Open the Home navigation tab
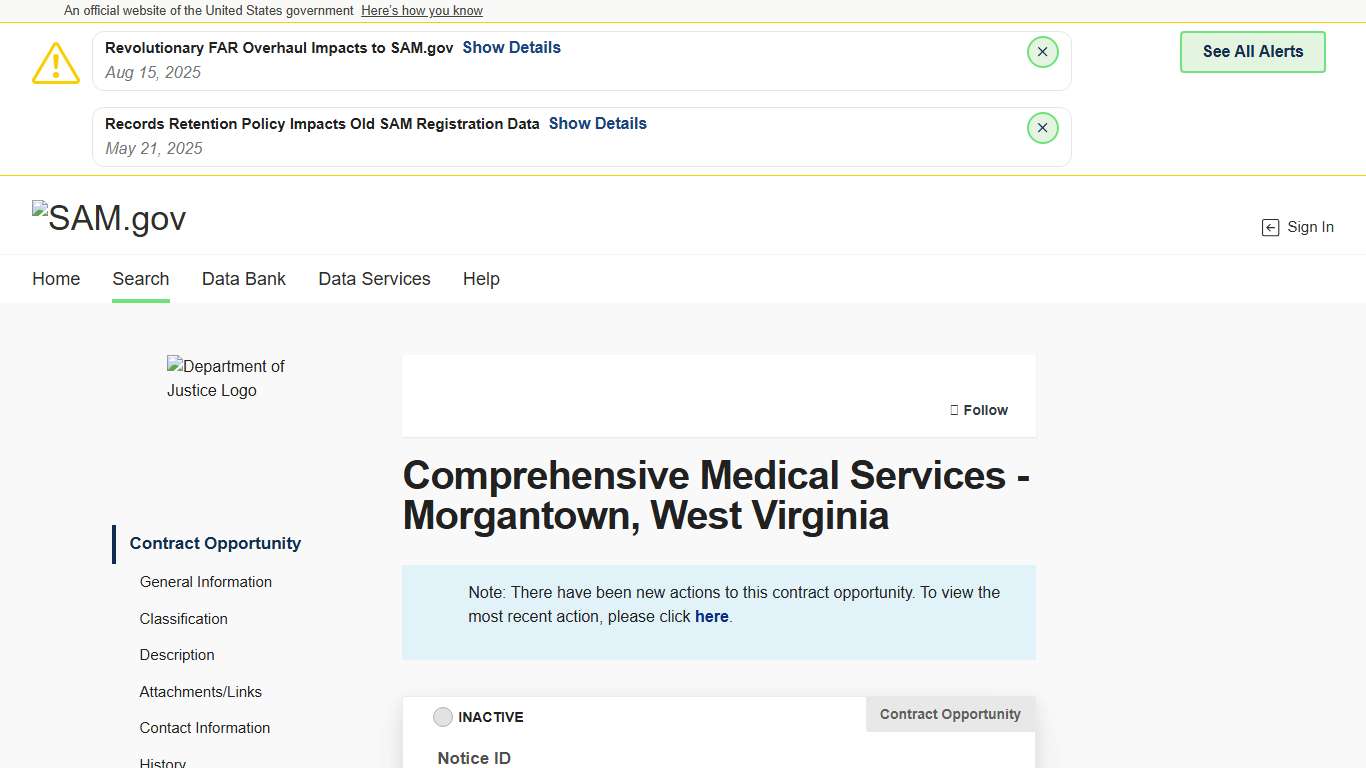1366x768 pixels. tap(56, 279)
